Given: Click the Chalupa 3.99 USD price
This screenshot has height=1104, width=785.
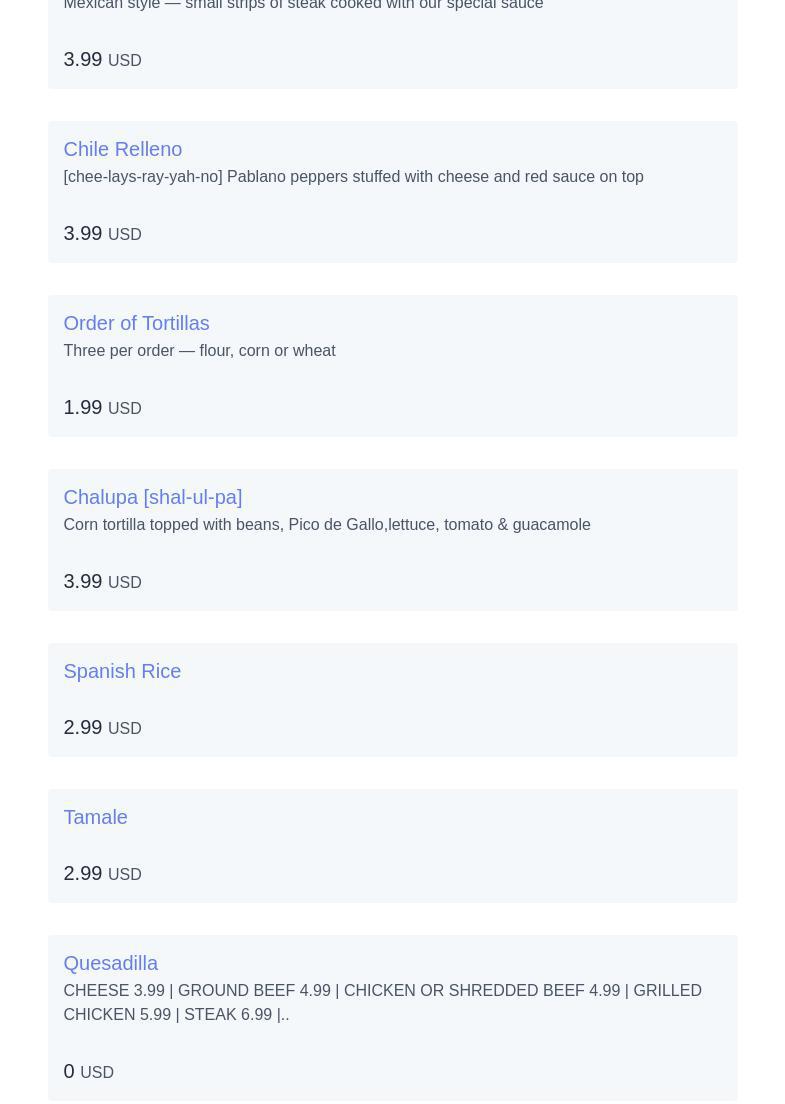Looking at the screenshot, I should coord(102,582).
